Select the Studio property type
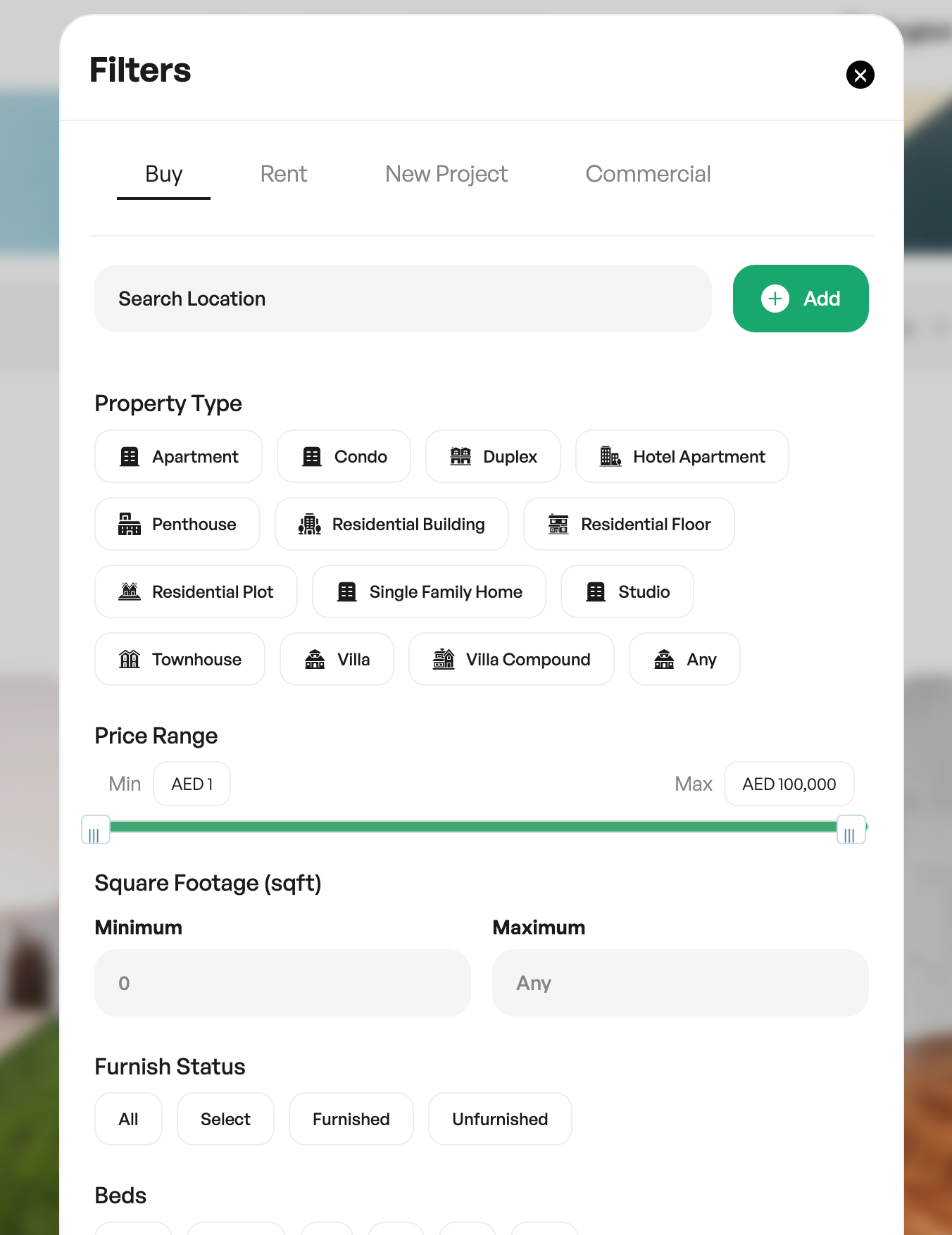 627,591
